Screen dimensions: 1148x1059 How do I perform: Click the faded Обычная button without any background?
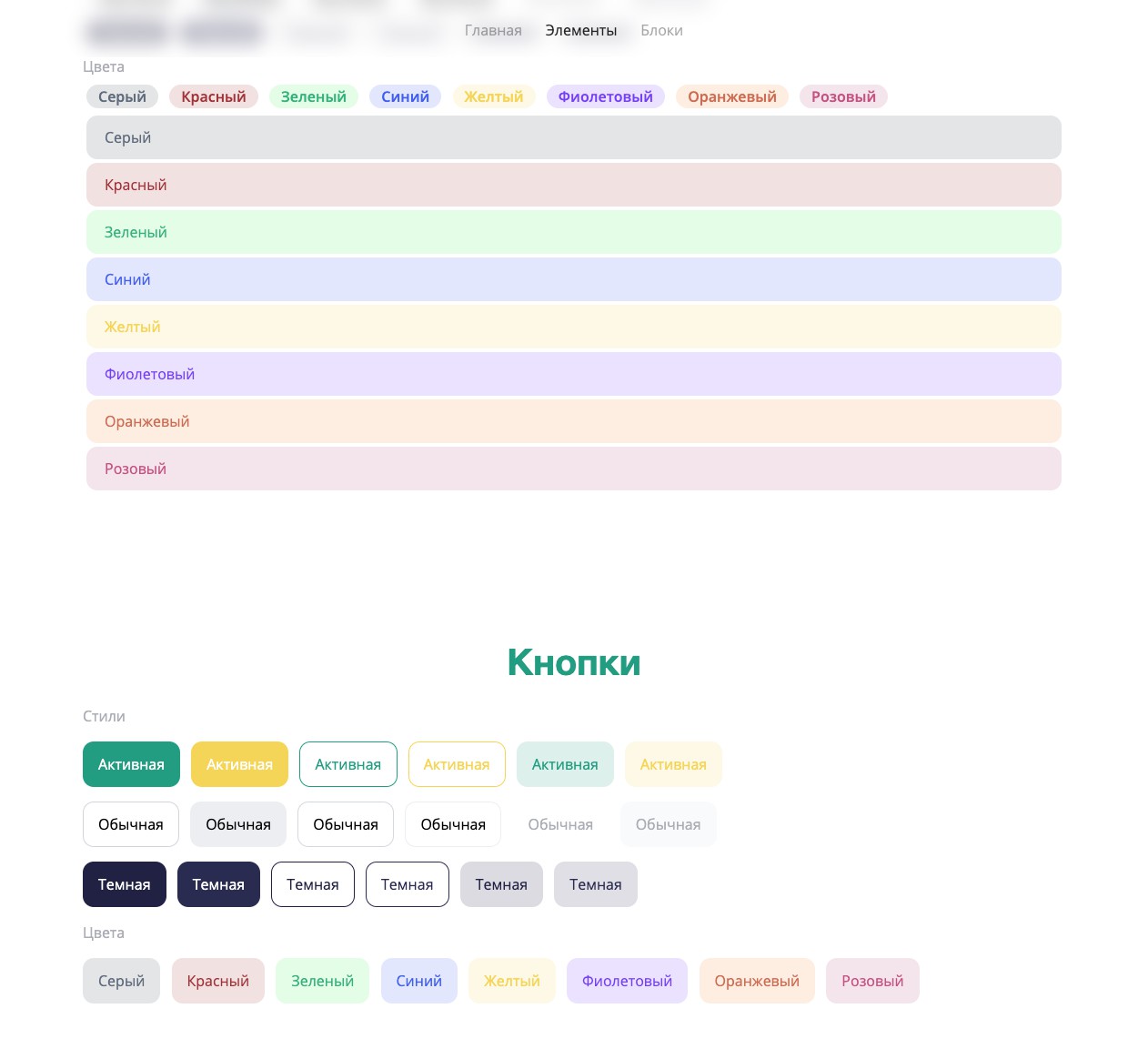click(560, 824)
